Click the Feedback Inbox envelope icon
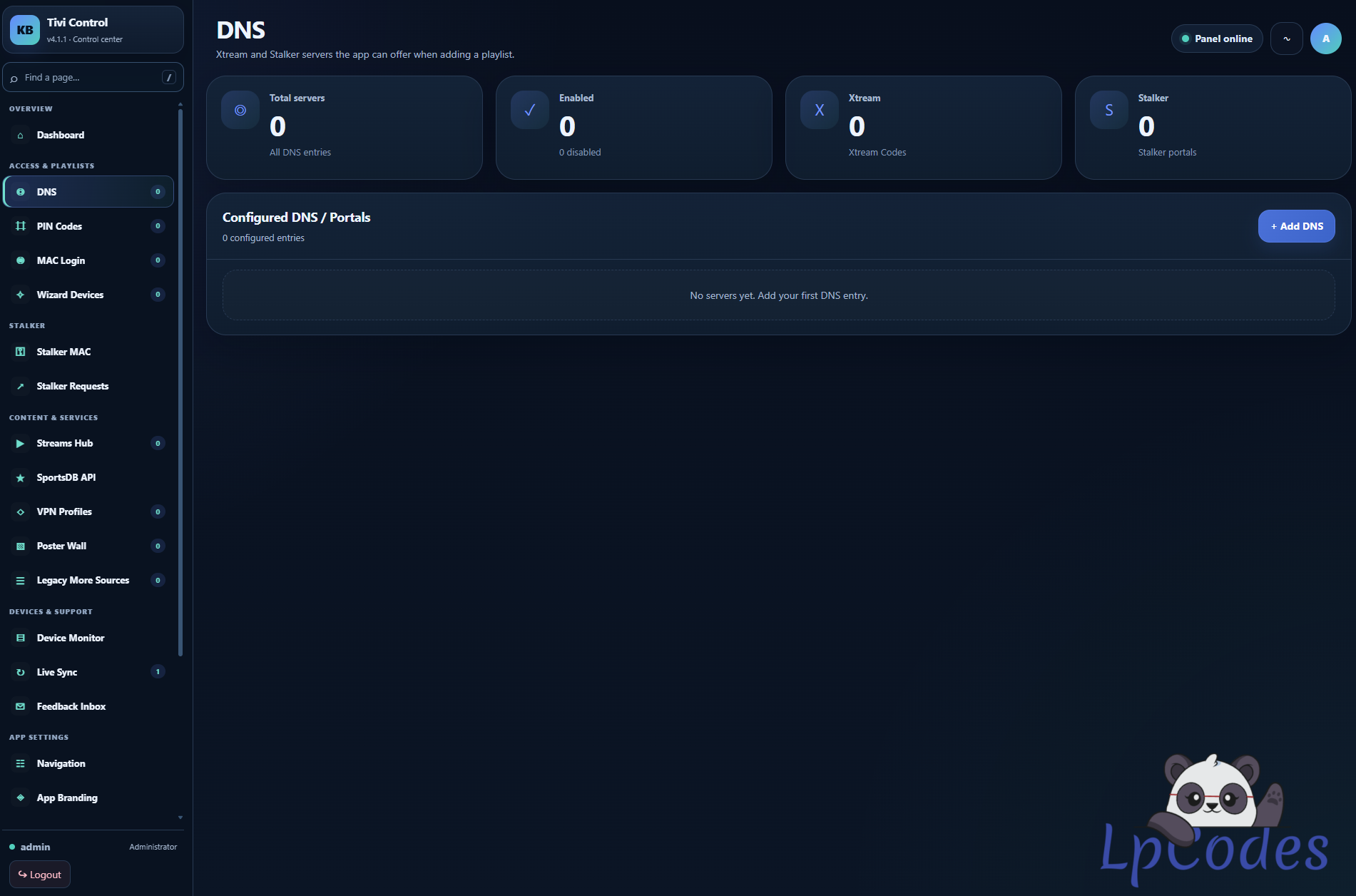The width and height of the screenshot is (1356, 896). 21,706
